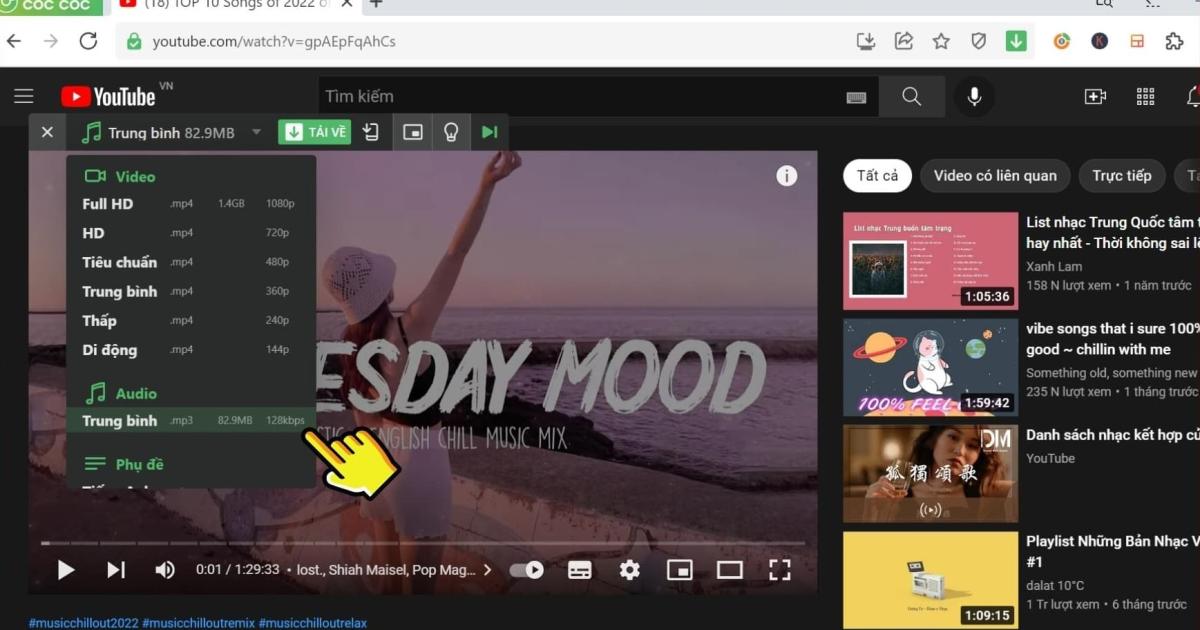The height and width of the screenshot is (630, 1200).
Task: Toggle autoplay switch in the player
Action: click(526, 569)
